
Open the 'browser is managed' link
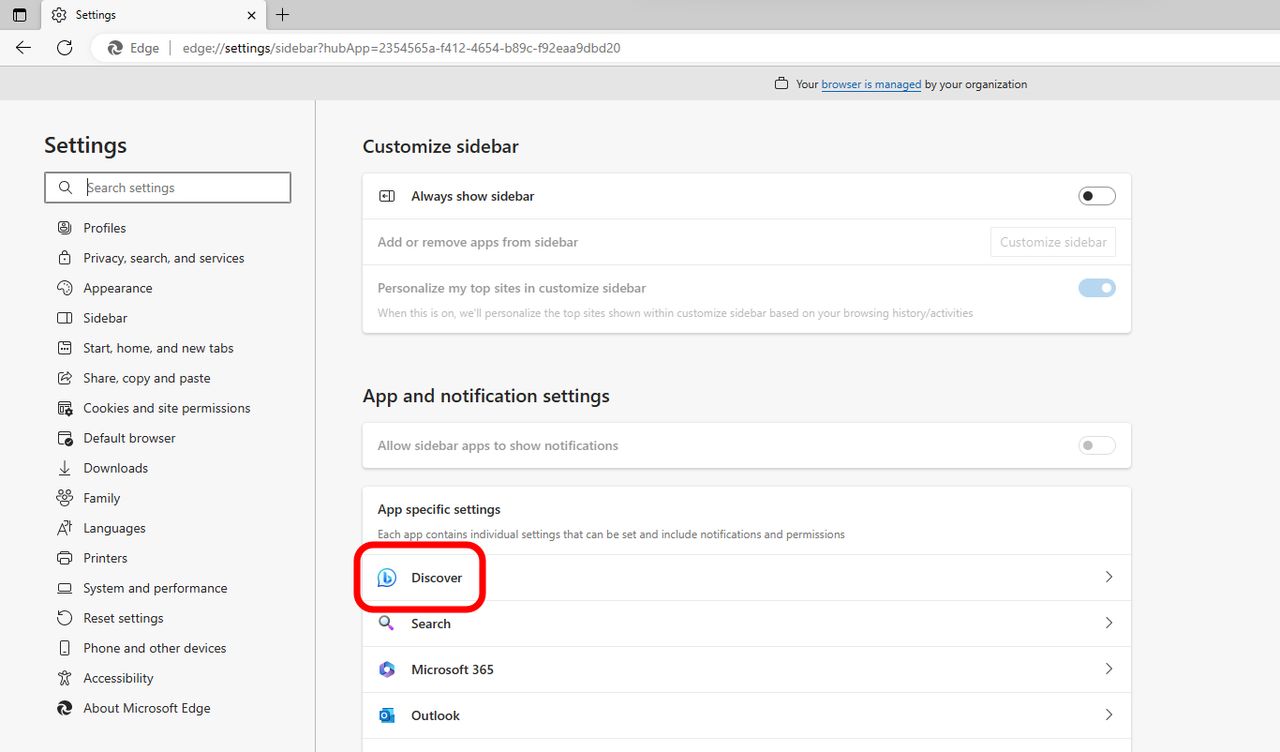click(x=871, y=84)
